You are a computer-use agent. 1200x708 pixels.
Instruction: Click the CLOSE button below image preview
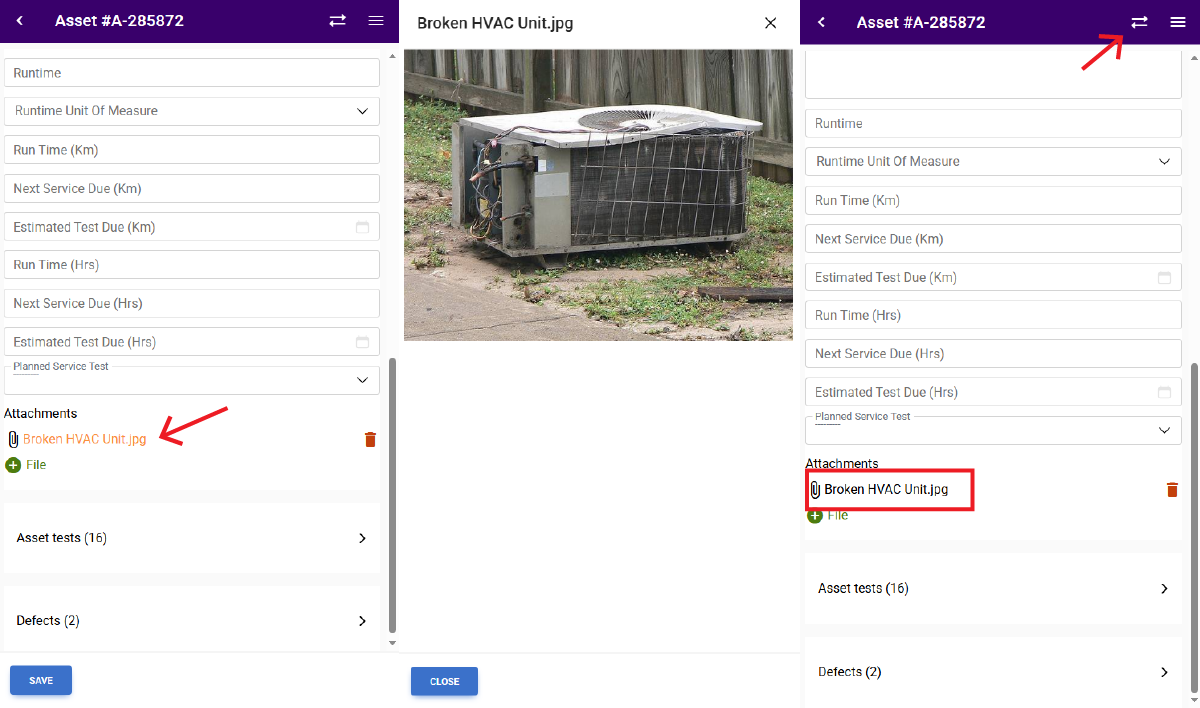(444, 681)
